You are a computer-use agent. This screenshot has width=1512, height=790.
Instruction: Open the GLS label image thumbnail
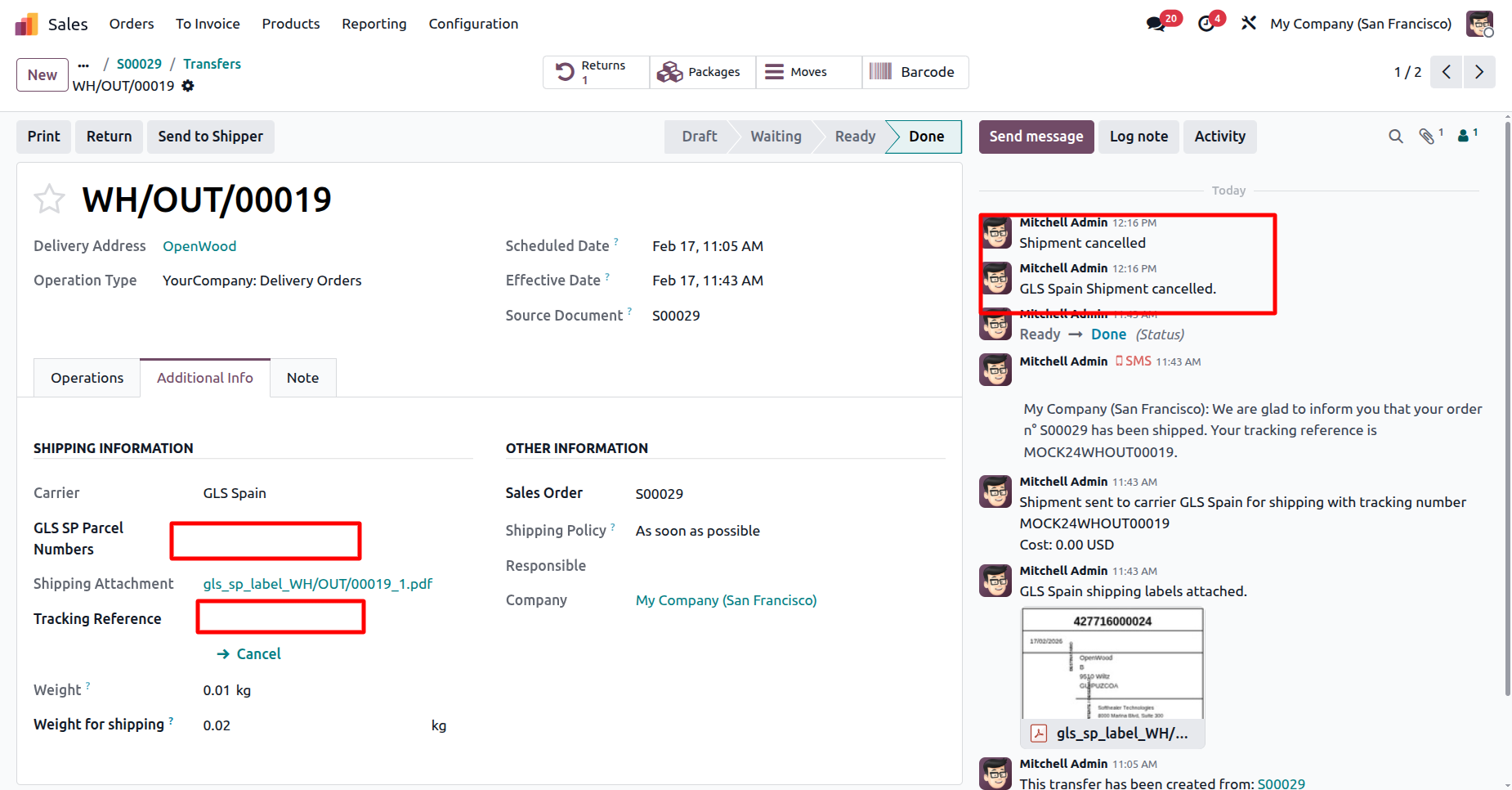pos(1112,664)
